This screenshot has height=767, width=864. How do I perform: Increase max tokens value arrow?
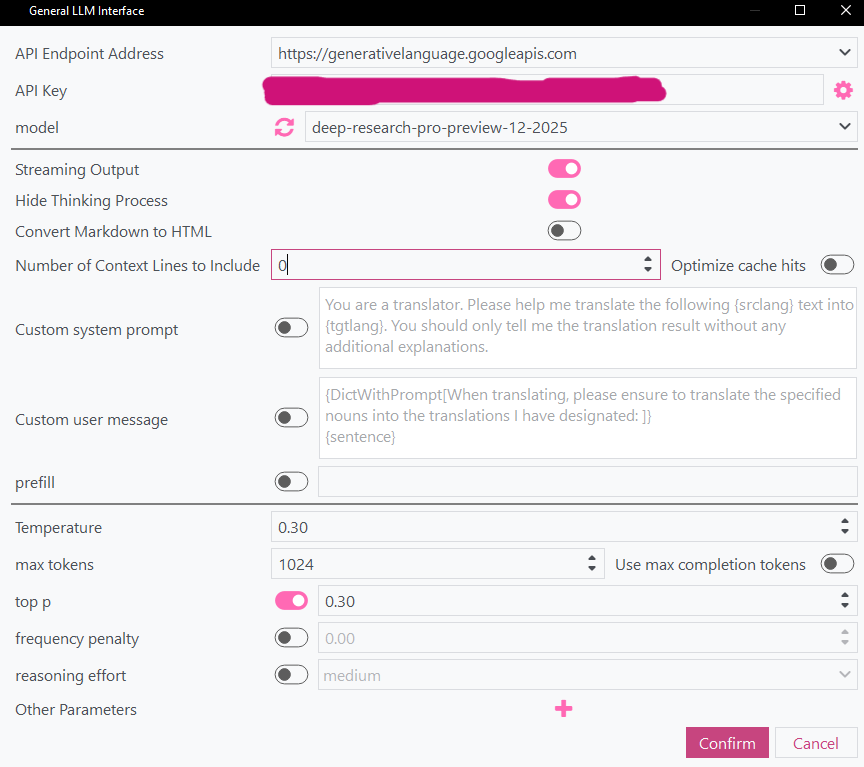592,558
